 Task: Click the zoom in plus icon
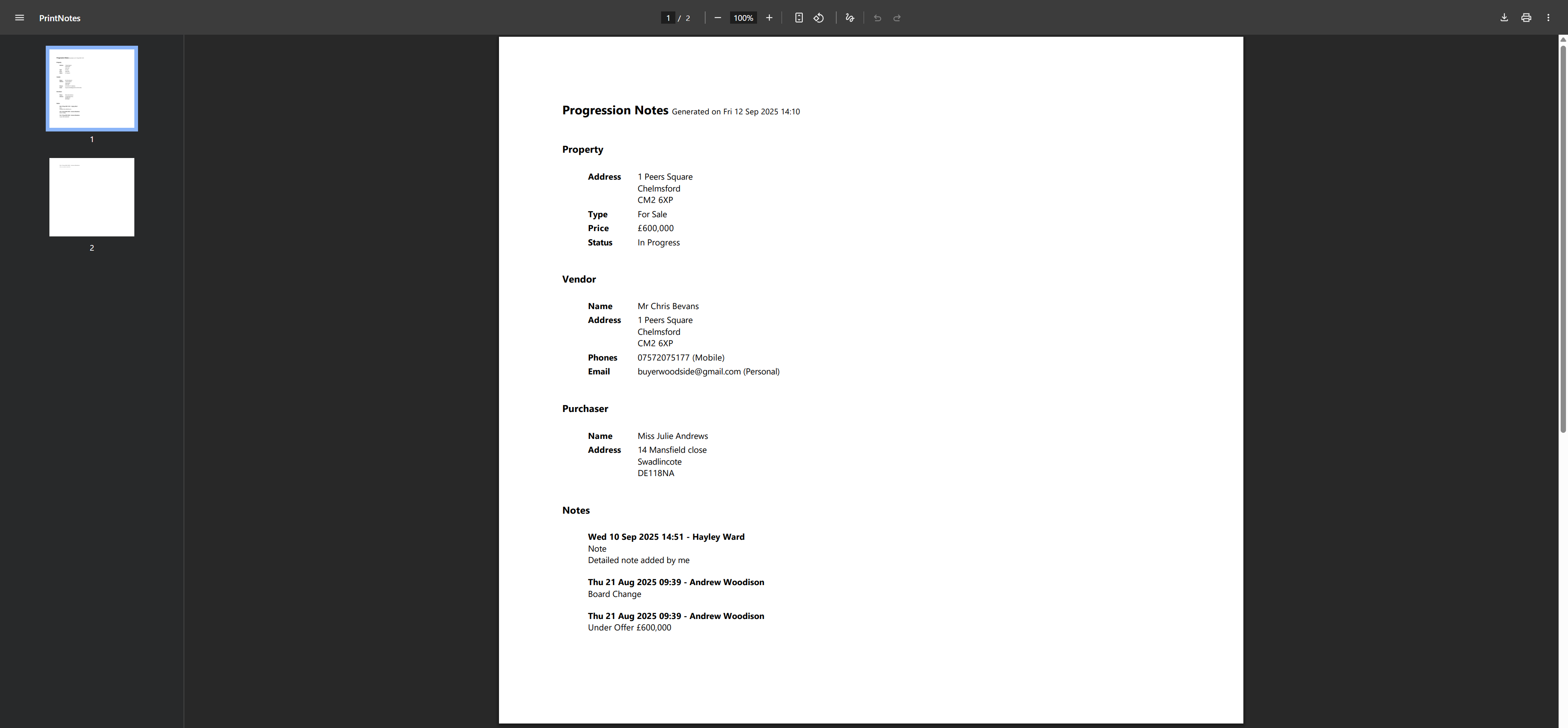769,18
